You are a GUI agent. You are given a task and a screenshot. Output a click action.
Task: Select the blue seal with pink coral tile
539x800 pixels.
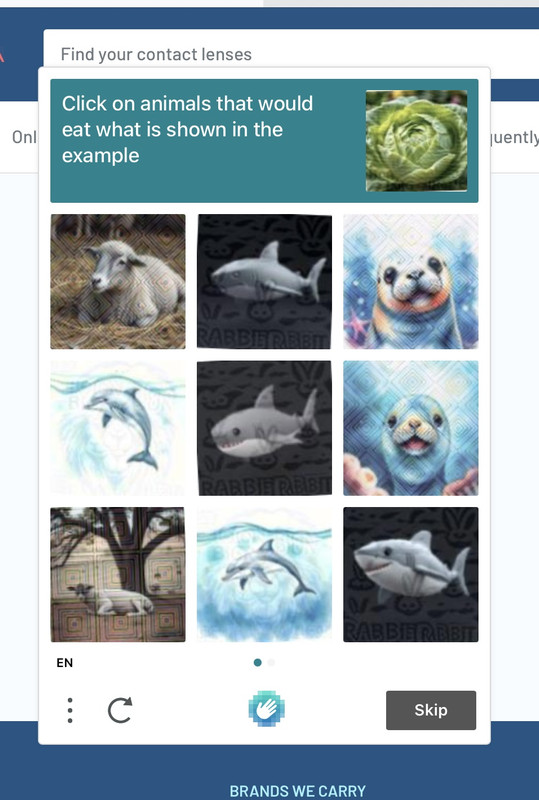411,428
